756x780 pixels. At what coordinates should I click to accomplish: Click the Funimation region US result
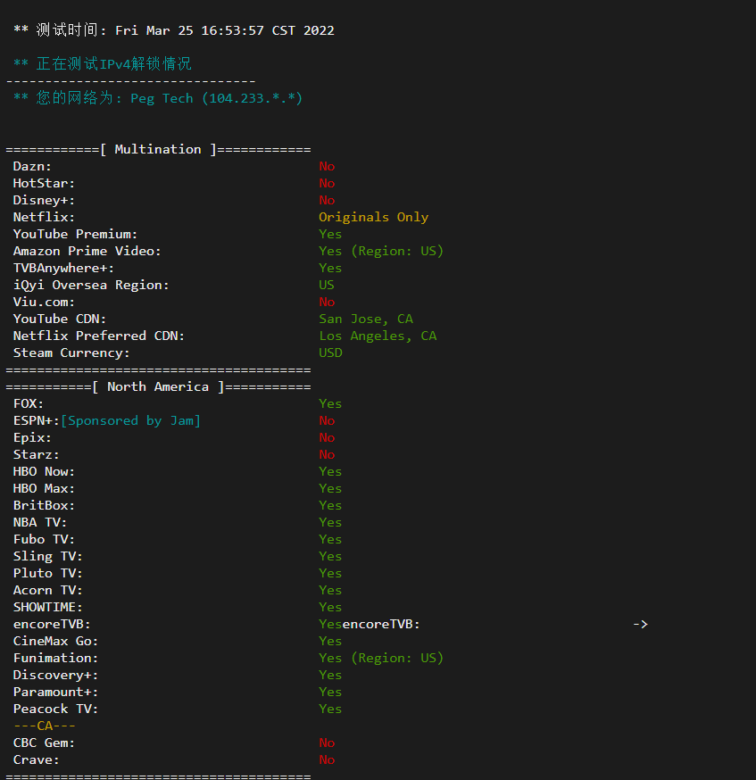(381, 658)
